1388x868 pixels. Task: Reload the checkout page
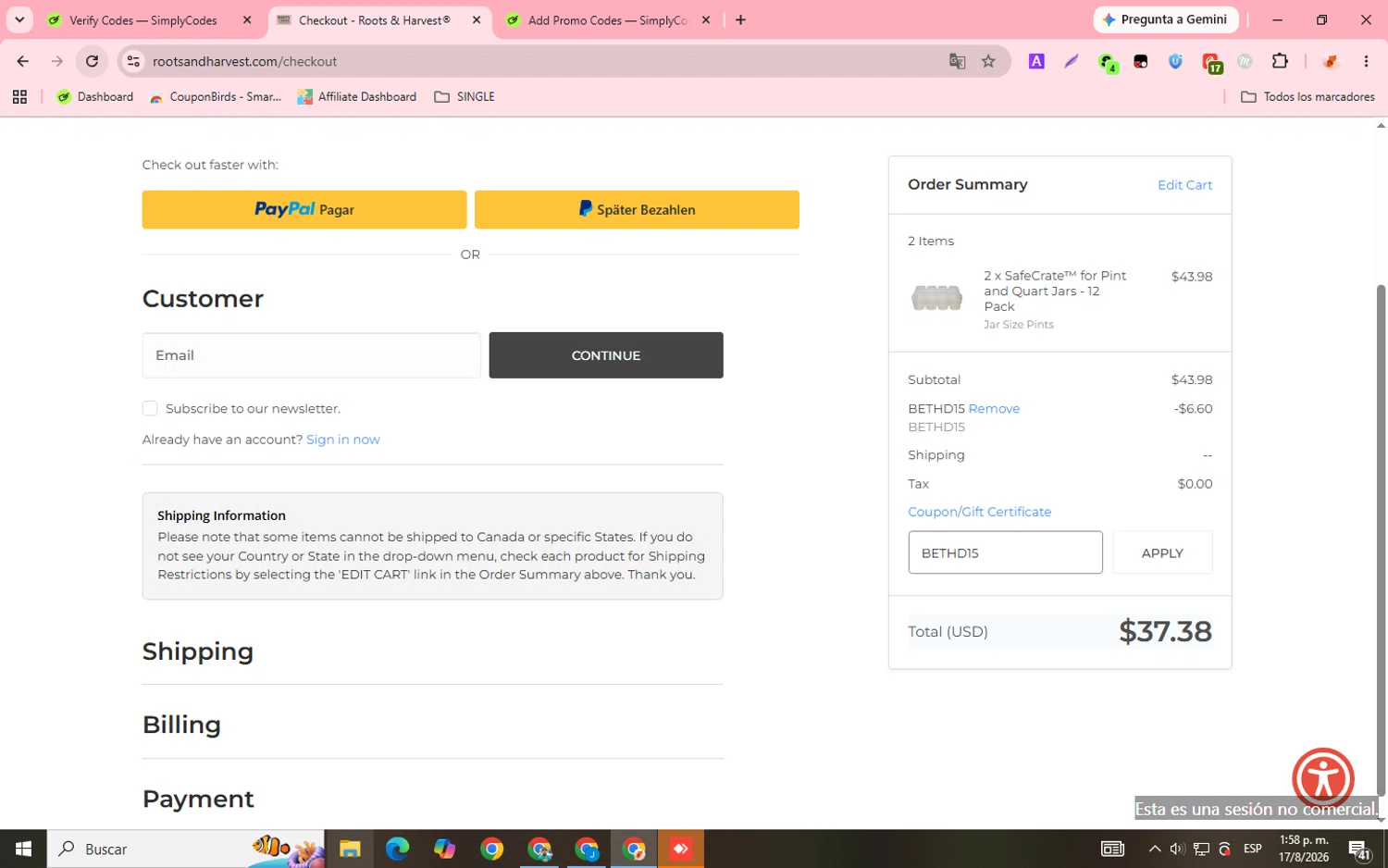pyautogui.click(x=92, y=61)
